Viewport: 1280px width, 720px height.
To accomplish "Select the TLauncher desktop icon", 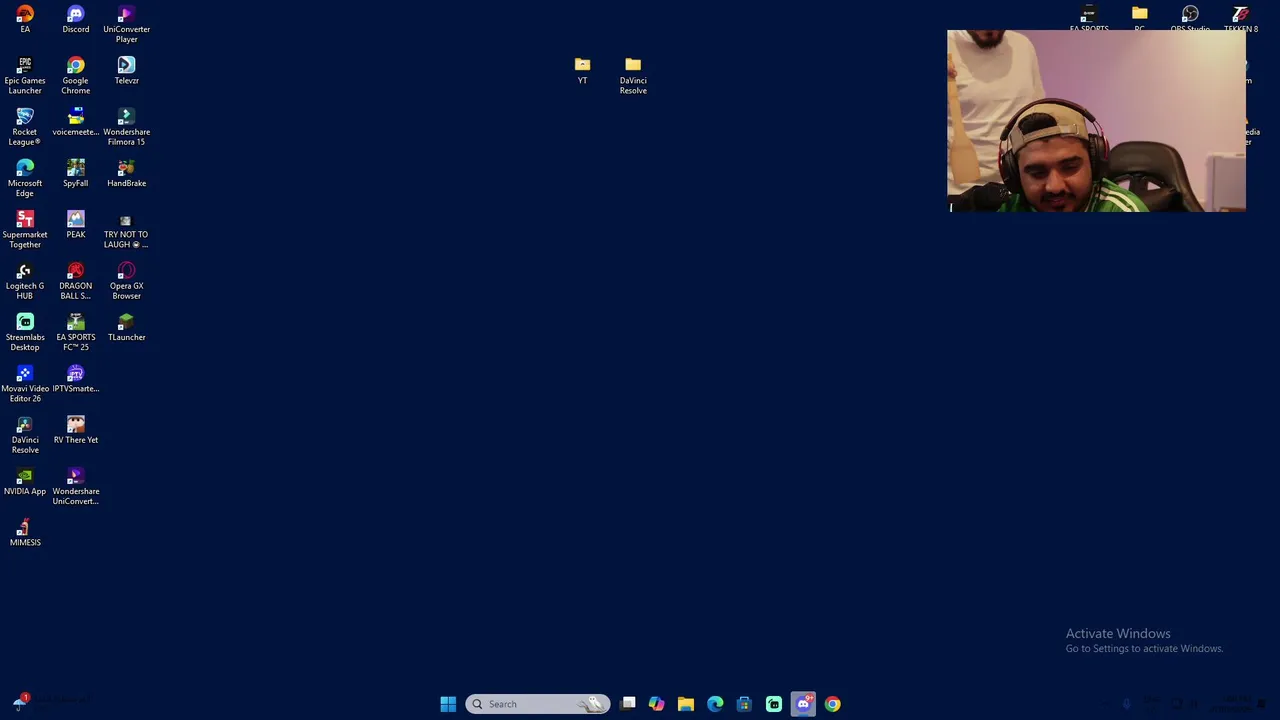I will (126, 327).
